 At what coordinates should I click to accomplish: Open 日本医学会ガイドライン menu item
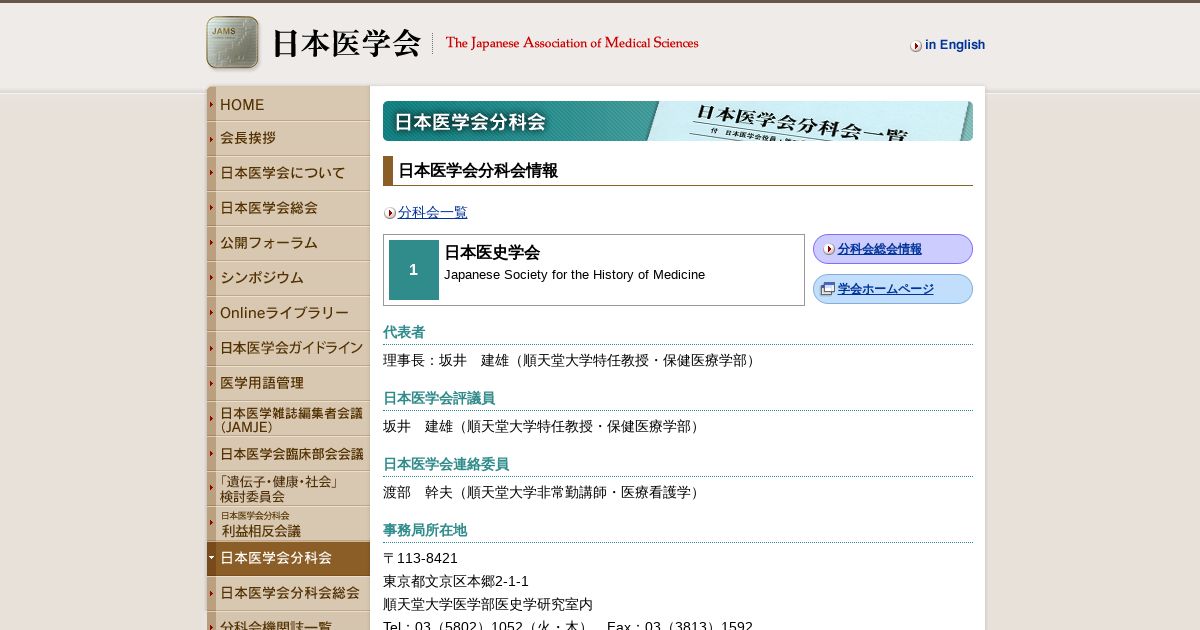pos(288,349)
